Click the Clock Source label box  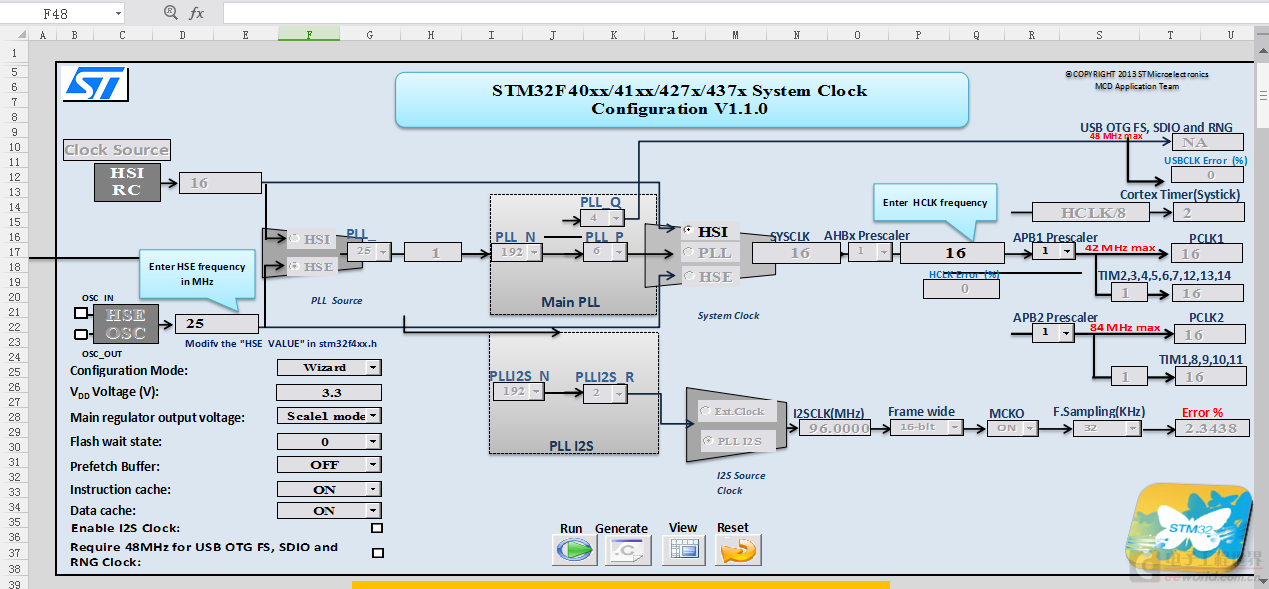coord(117,150)
